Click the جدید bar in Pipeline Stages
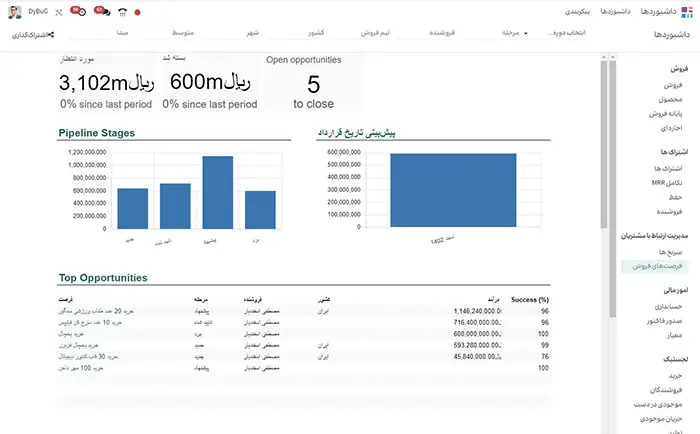 (133, 209)
